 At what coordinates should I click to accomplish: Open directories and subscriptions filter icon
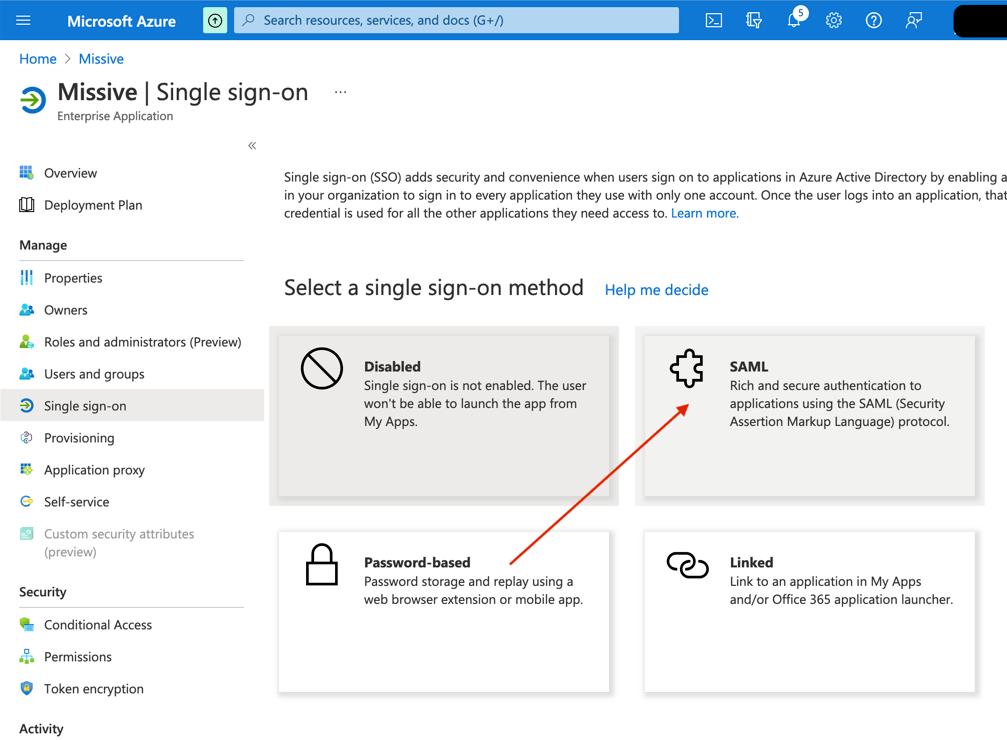coord(754,20)
